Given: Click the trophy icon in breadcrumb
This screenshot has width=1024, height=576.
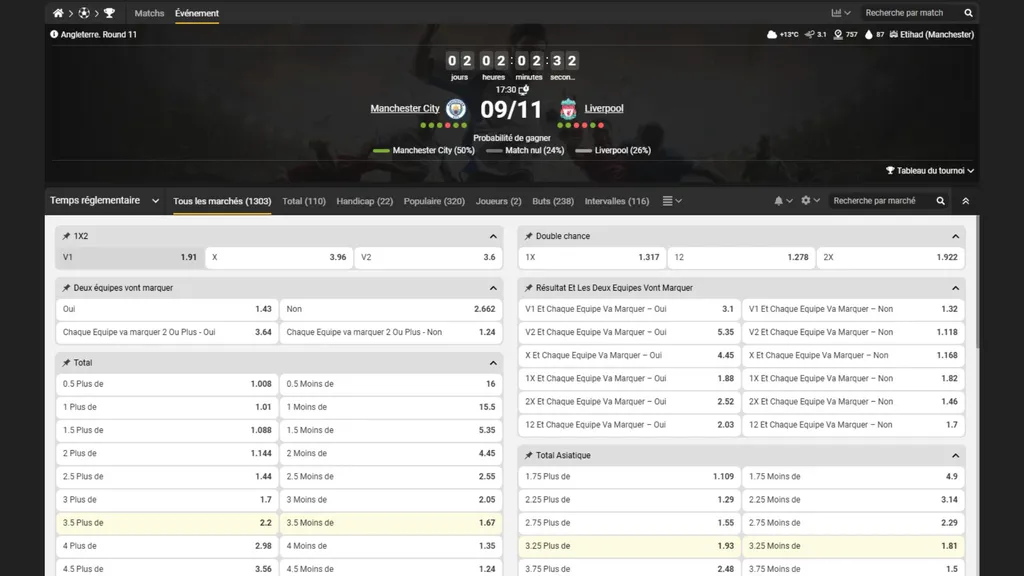Looking at the screenshot, I should (x=109, y=13).
